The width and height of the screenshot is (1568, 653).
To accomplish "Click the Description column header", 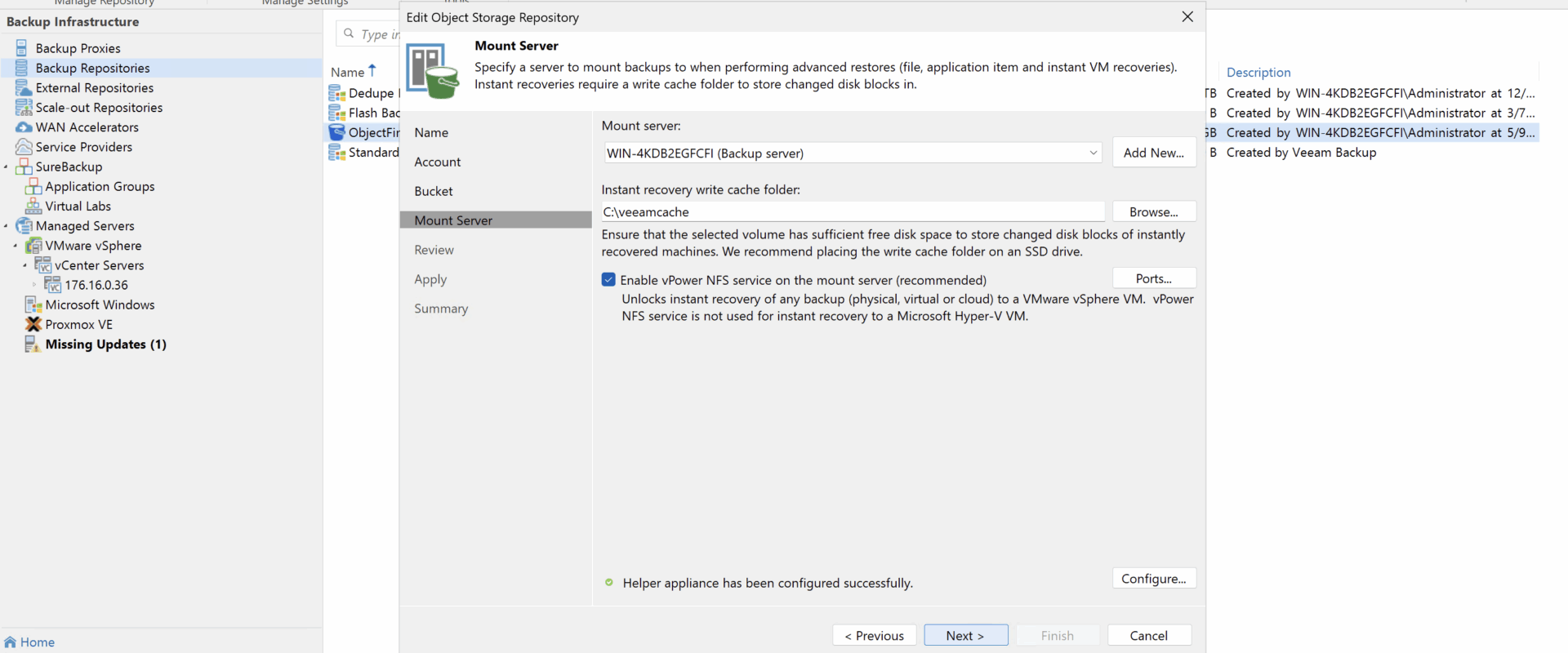I will [x=1258, y=72].
